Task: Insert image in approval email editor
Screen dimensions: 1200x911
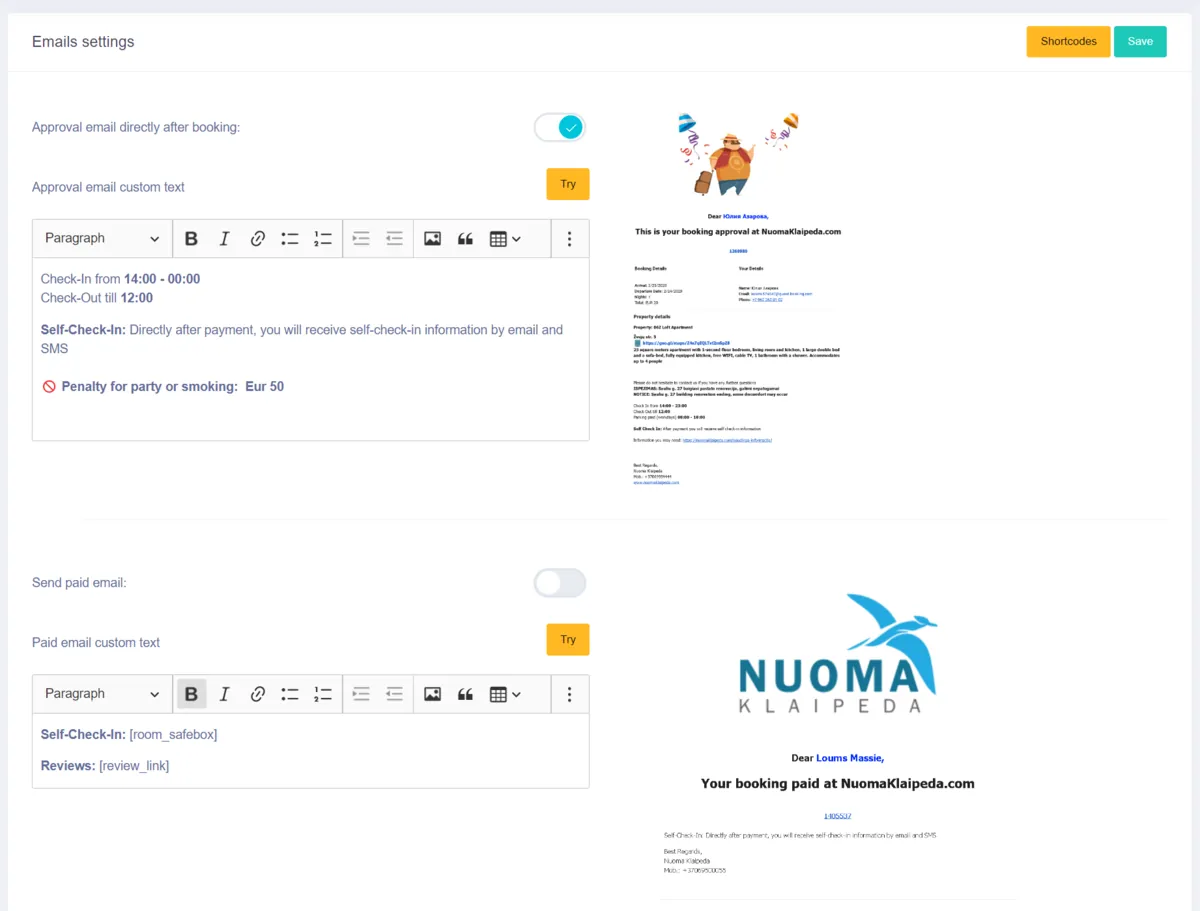Action: point(432,239)
